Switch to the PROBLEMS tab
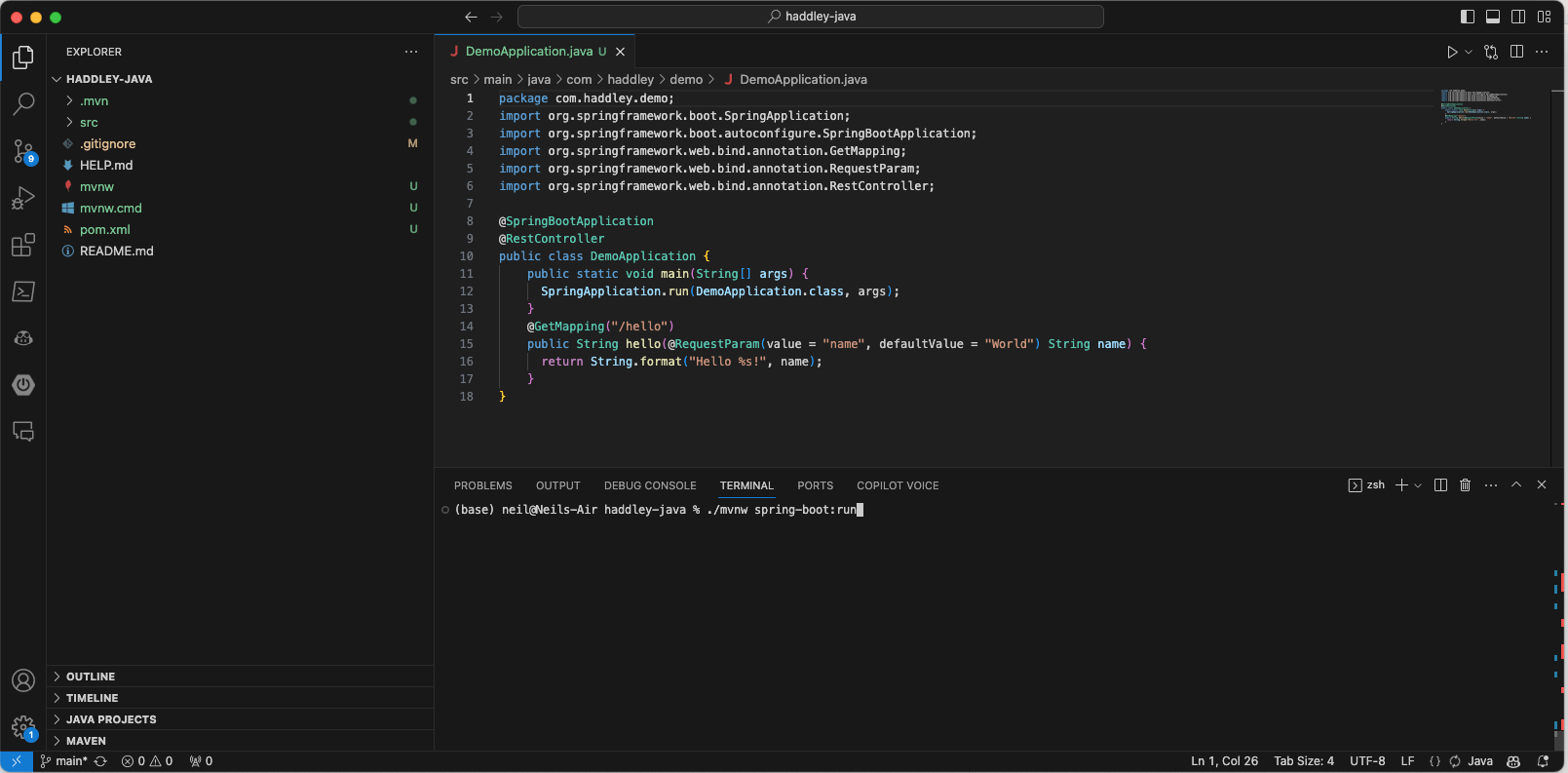Screen dimensions: 1568x773 pos(482,485)
